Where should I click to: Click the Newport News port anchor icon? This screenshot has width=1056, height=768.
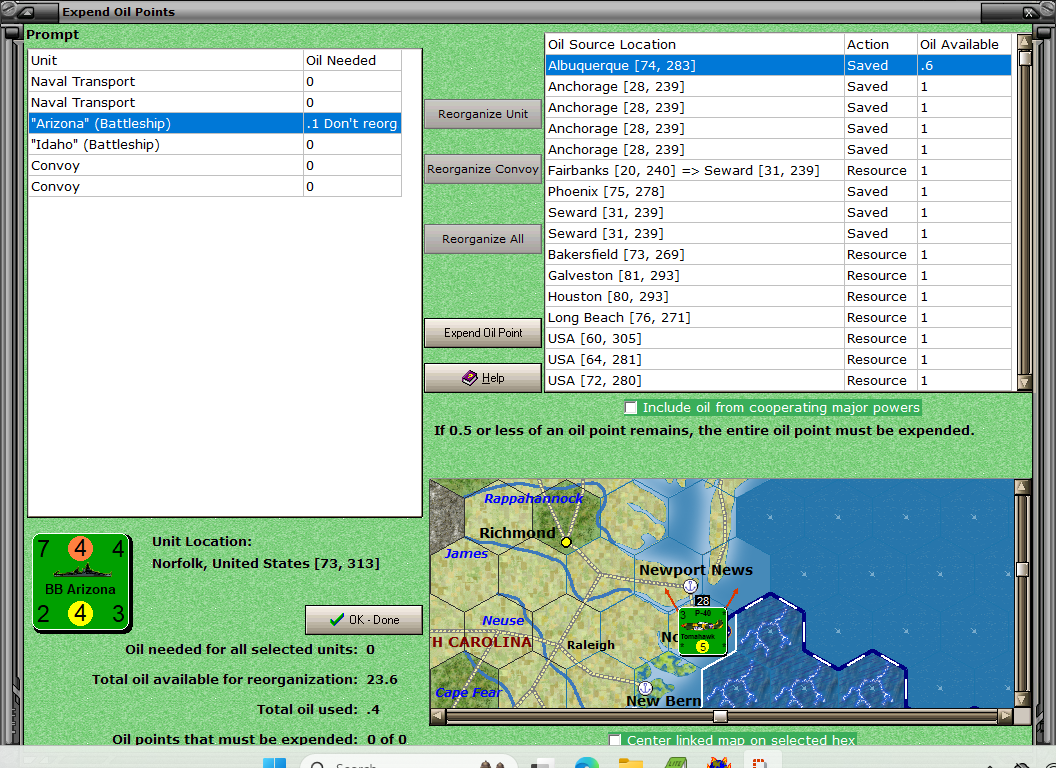click(x=690, y=586)
